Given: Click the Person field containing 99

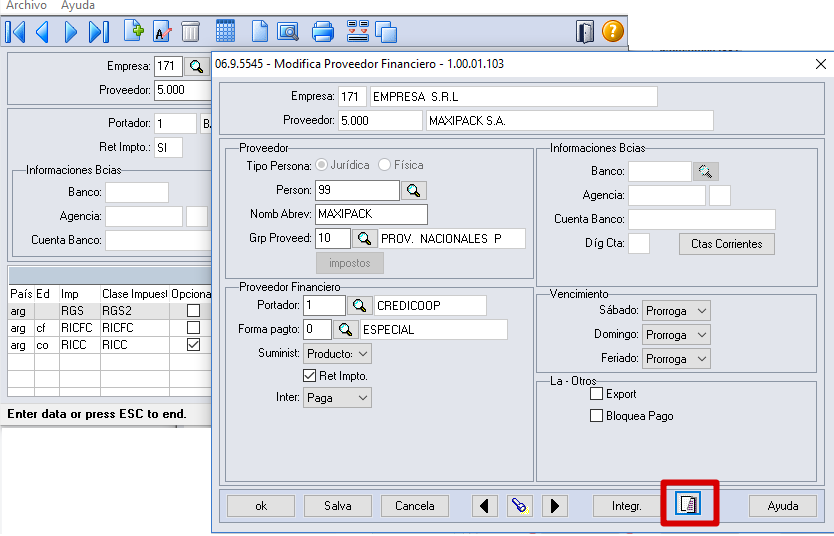Looking at the screenshot, I should [x=357, y=190].
